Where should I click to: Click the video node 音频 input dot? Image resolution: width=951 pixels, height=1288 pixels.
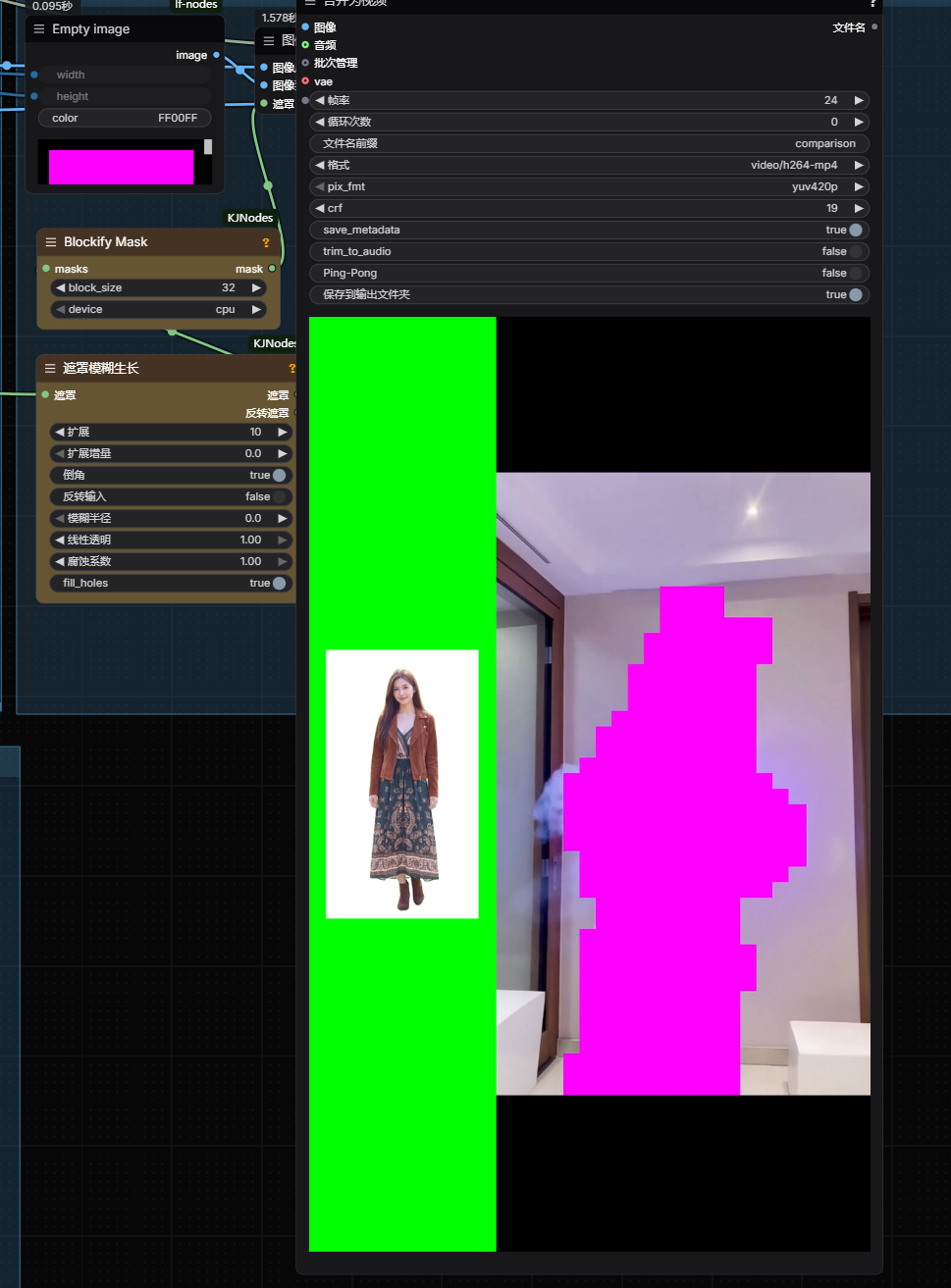[305, 45]
